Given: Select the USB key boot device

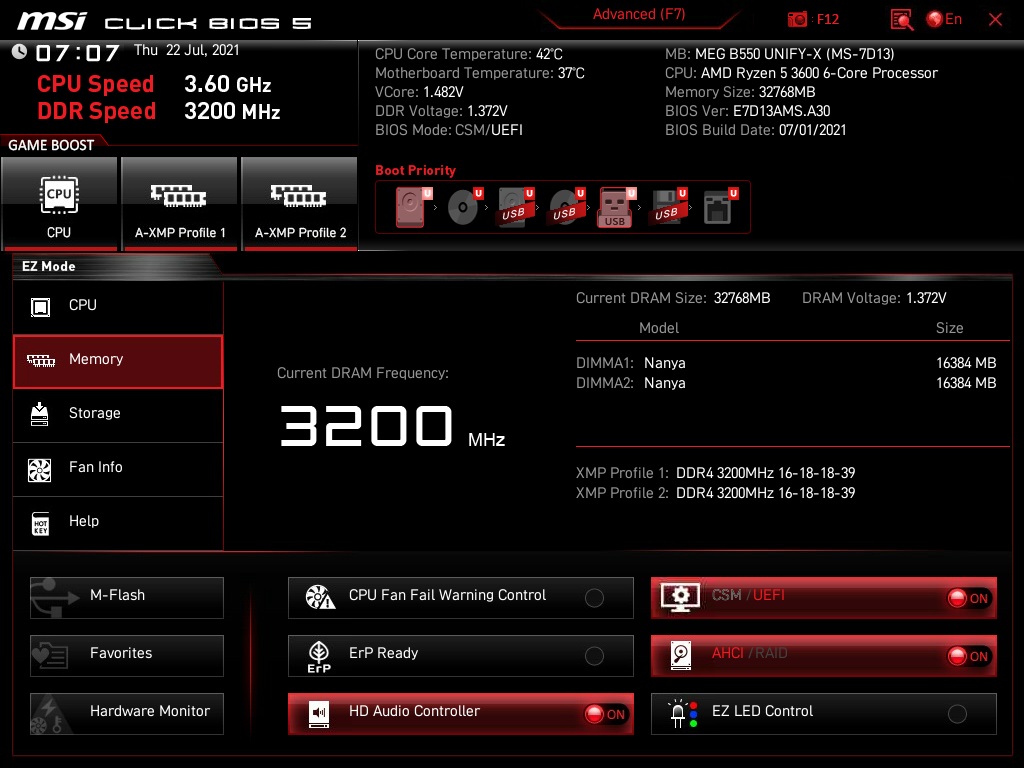Looking at the screenshot, I should coord(616,207).
